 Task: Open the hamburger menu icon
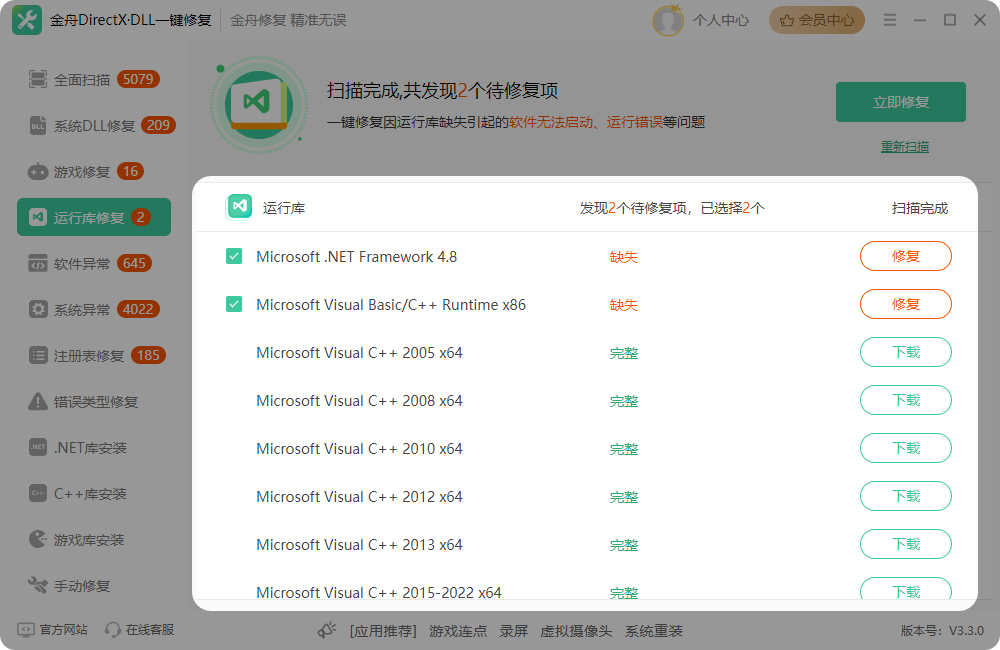click(890, 20)
